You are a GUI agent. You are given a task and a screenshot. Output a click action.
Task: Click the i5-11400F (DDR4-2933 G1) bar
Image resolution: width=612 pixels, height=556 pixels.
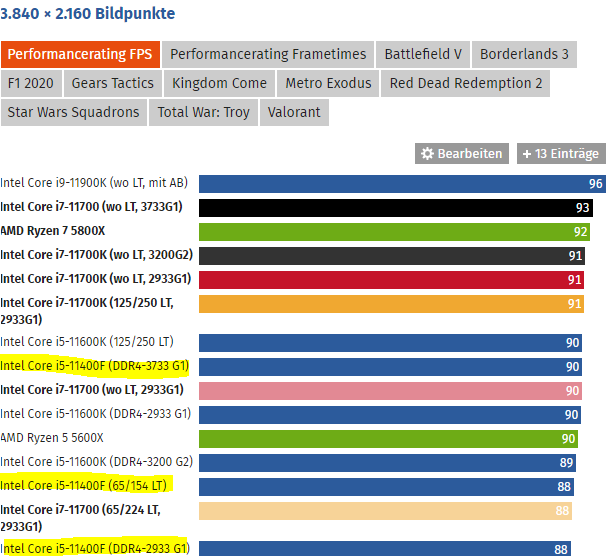[x=385, y=549]
